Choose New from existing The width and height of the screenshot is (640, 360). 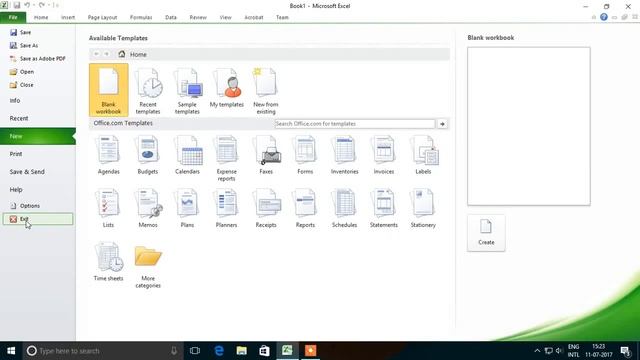[x=266, y=91]
